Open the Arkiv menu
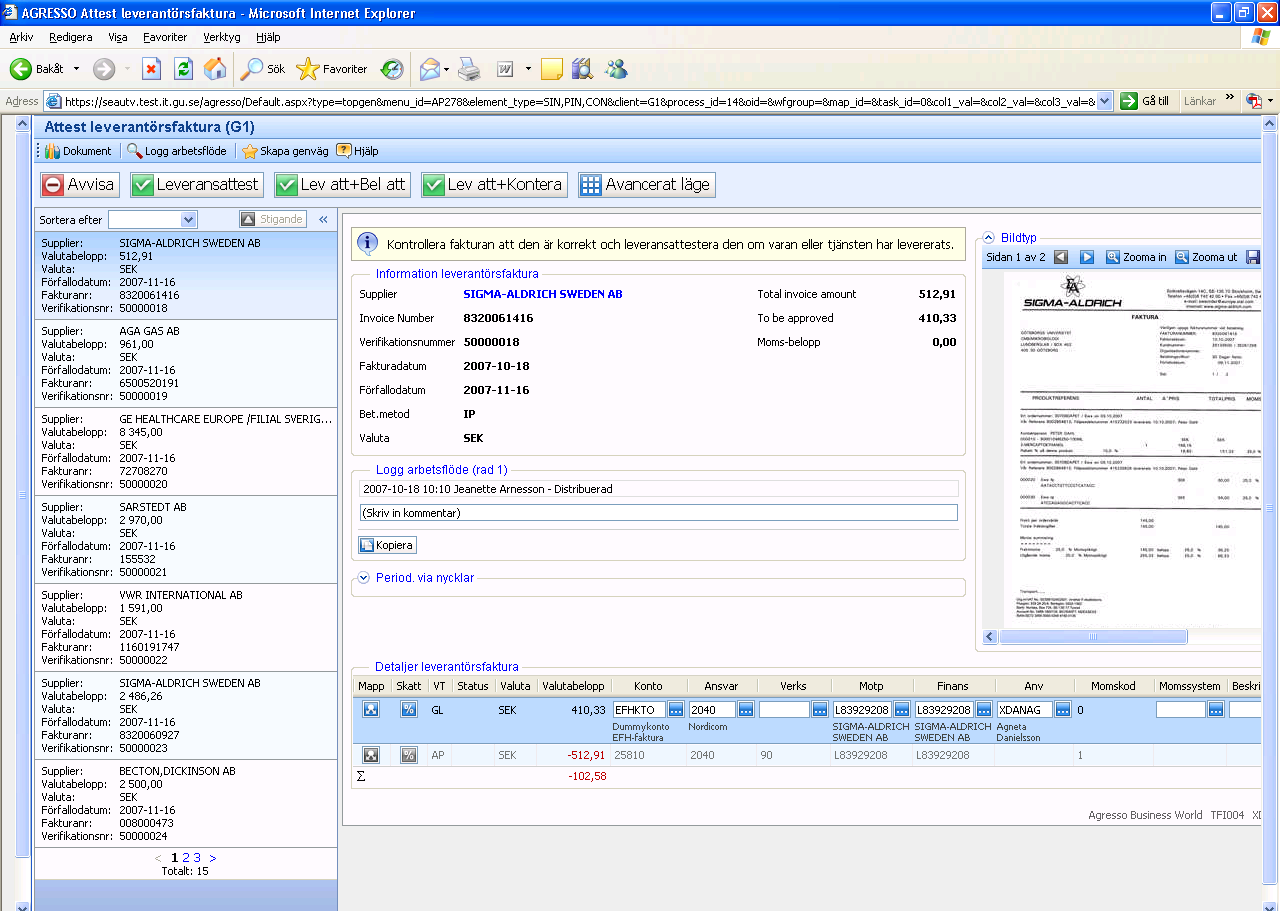Image resolution: width=1280 pixels, height=911 pixels. 21,37
